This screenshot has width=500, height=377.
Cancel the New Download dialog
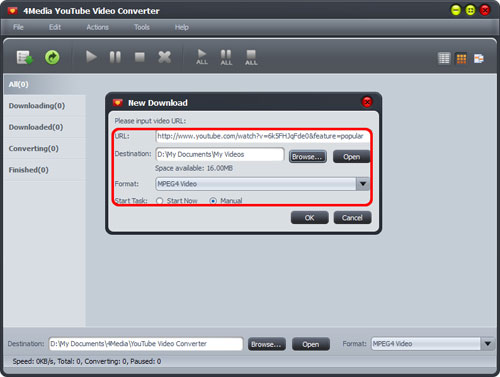352,218
